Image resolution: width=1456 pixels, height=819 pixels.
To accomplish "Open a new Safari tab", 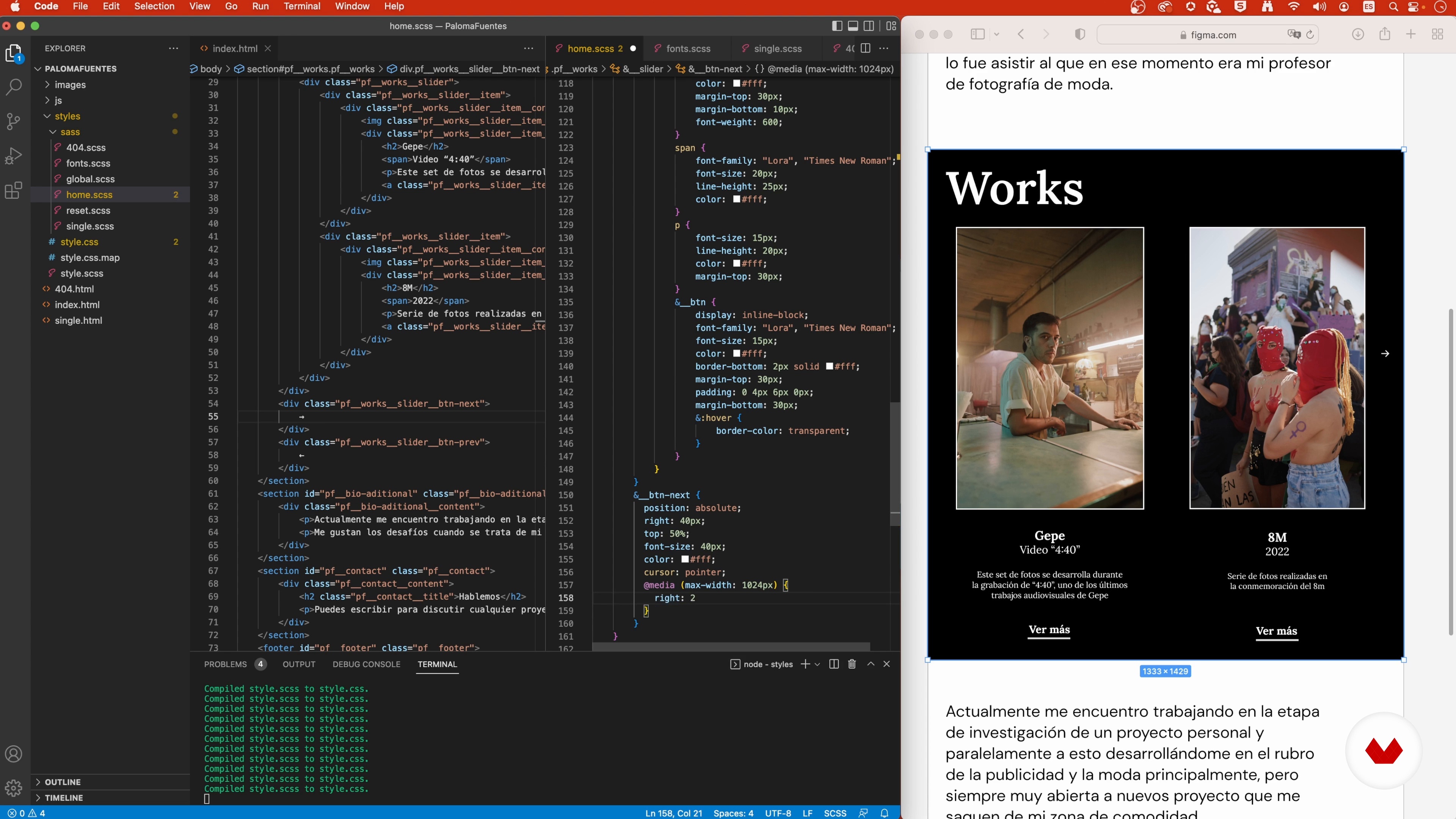I will click(x=1411, y=35).
